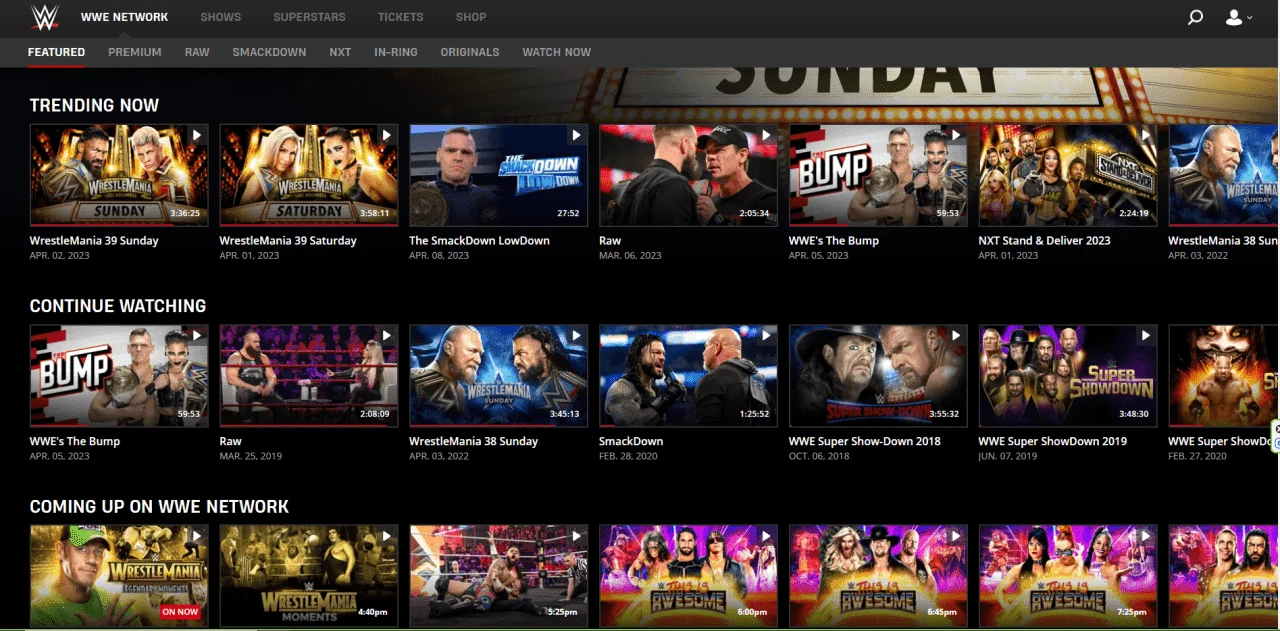Viewport: 1280px width, 631px height.
Task: Switch to the SmackDown tab
Action: (269, 52)
